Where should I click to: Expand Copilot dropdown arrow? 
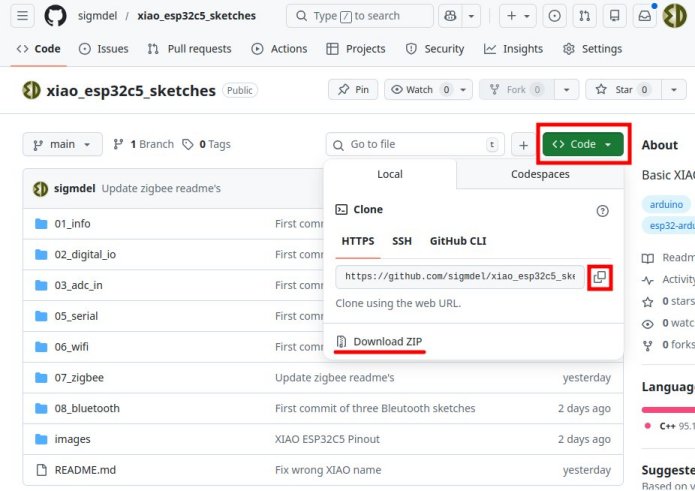point(471,16)
